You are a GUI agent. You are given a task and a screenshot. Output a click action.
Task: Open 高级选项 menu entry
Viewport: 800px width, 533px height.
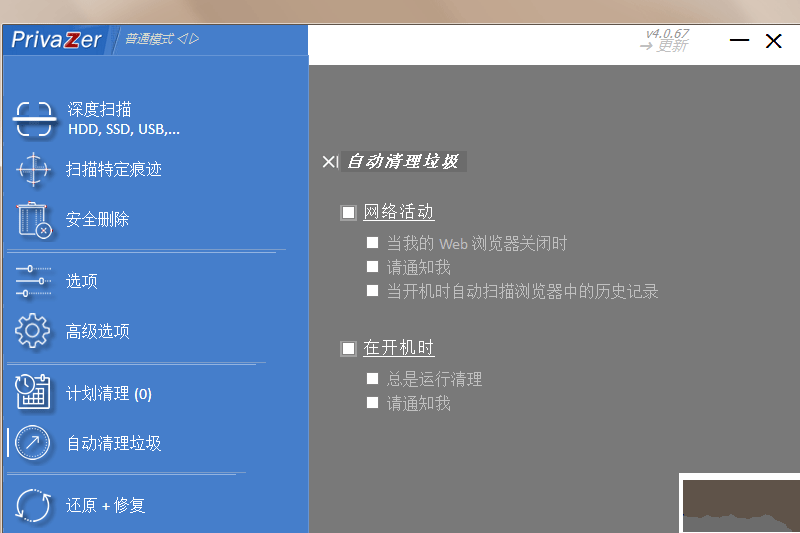97,332
